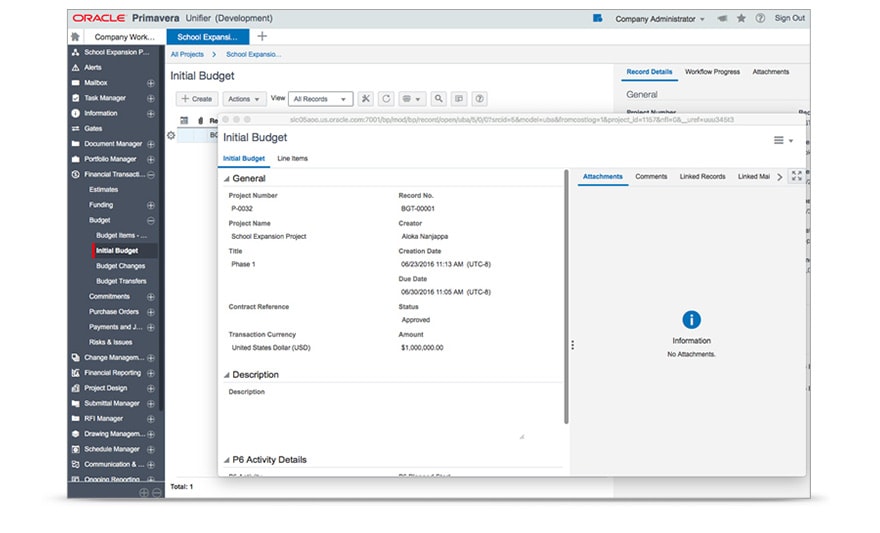Add a new tab with plus icon

tap(262, 36)
